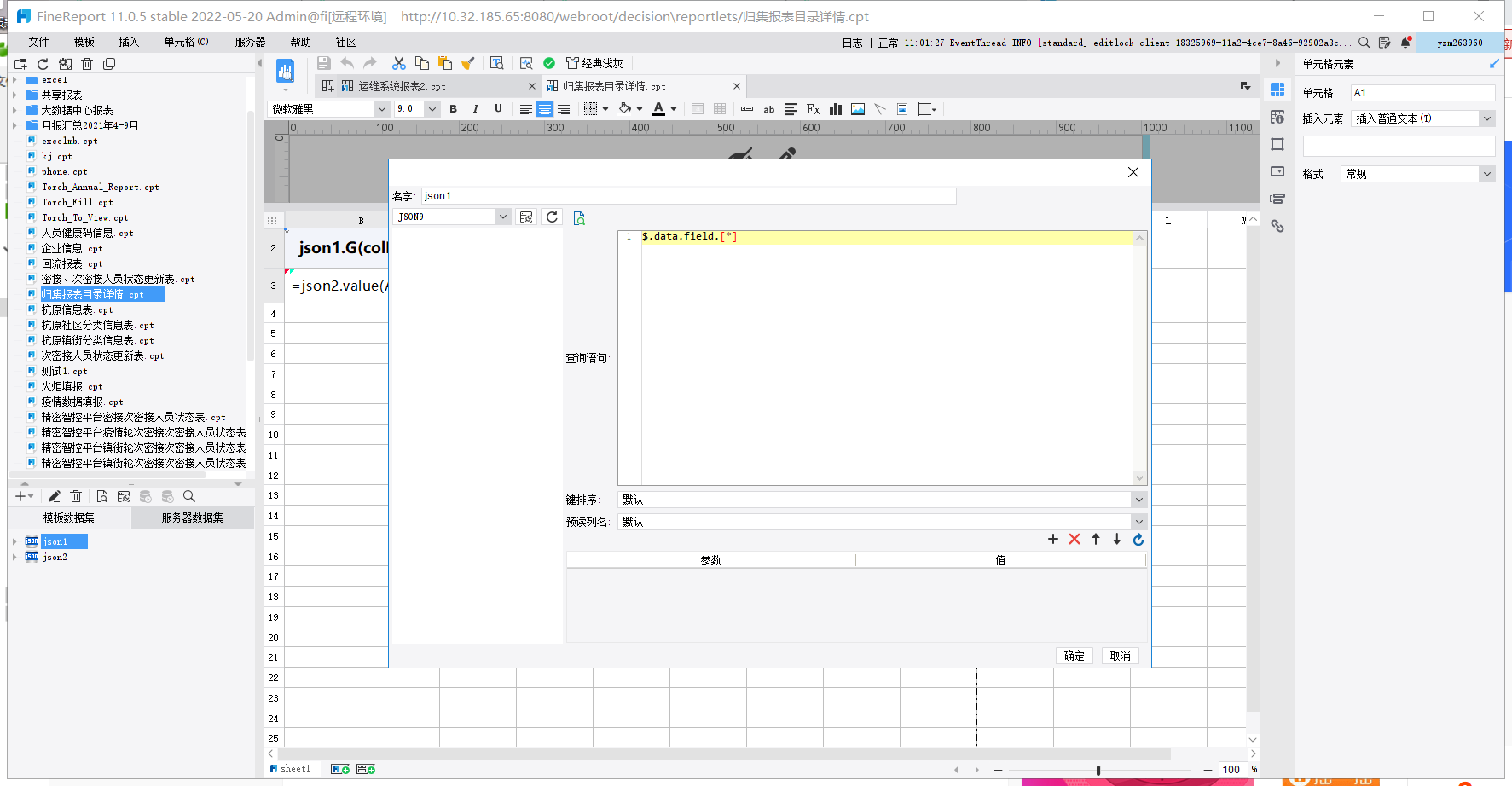This screenshot has width=1512, height=786.
Task: Toggle underline formatting
Action: pos(498,109)
